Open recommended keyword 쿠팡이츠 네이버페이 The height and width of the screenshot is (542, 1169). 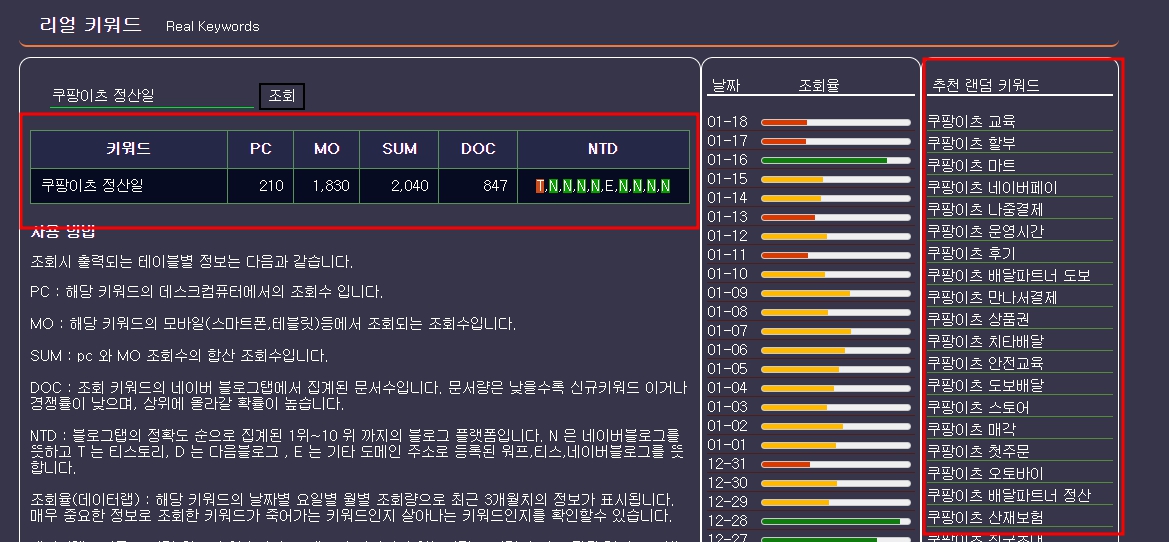click(992, 187)
